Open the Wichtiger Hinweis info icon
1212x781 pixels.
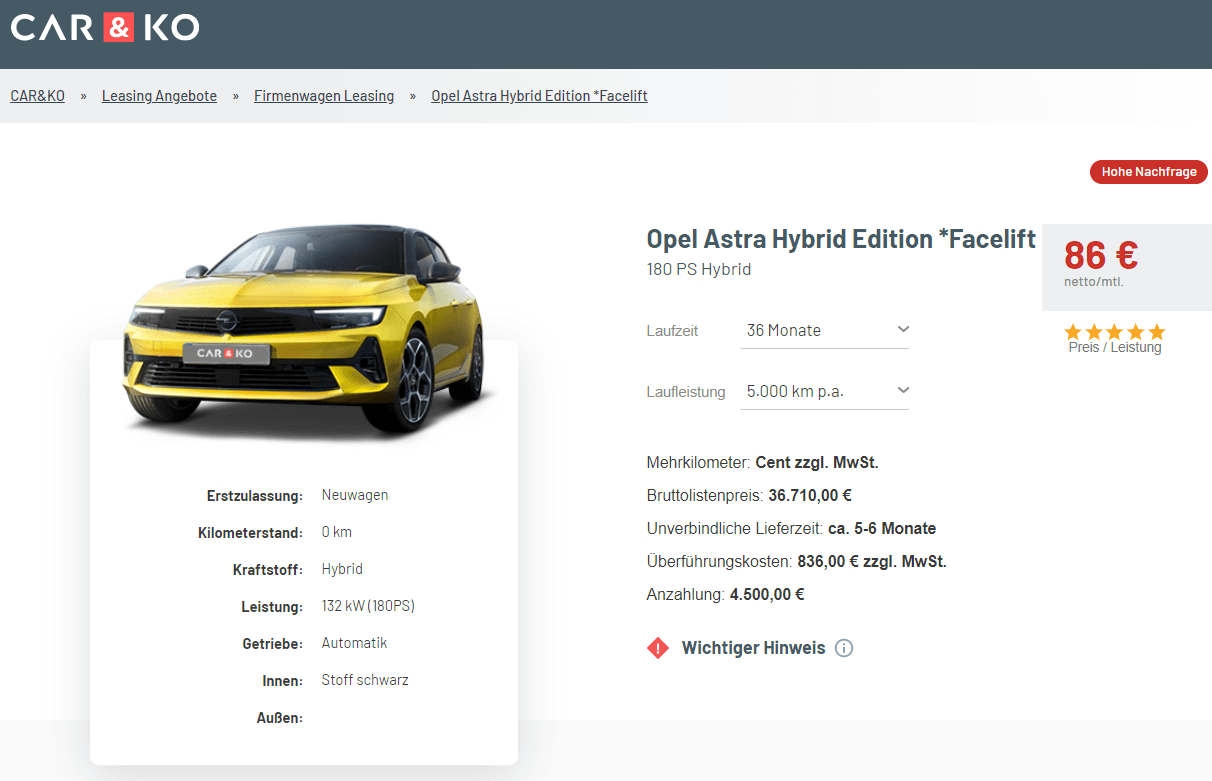844,648
